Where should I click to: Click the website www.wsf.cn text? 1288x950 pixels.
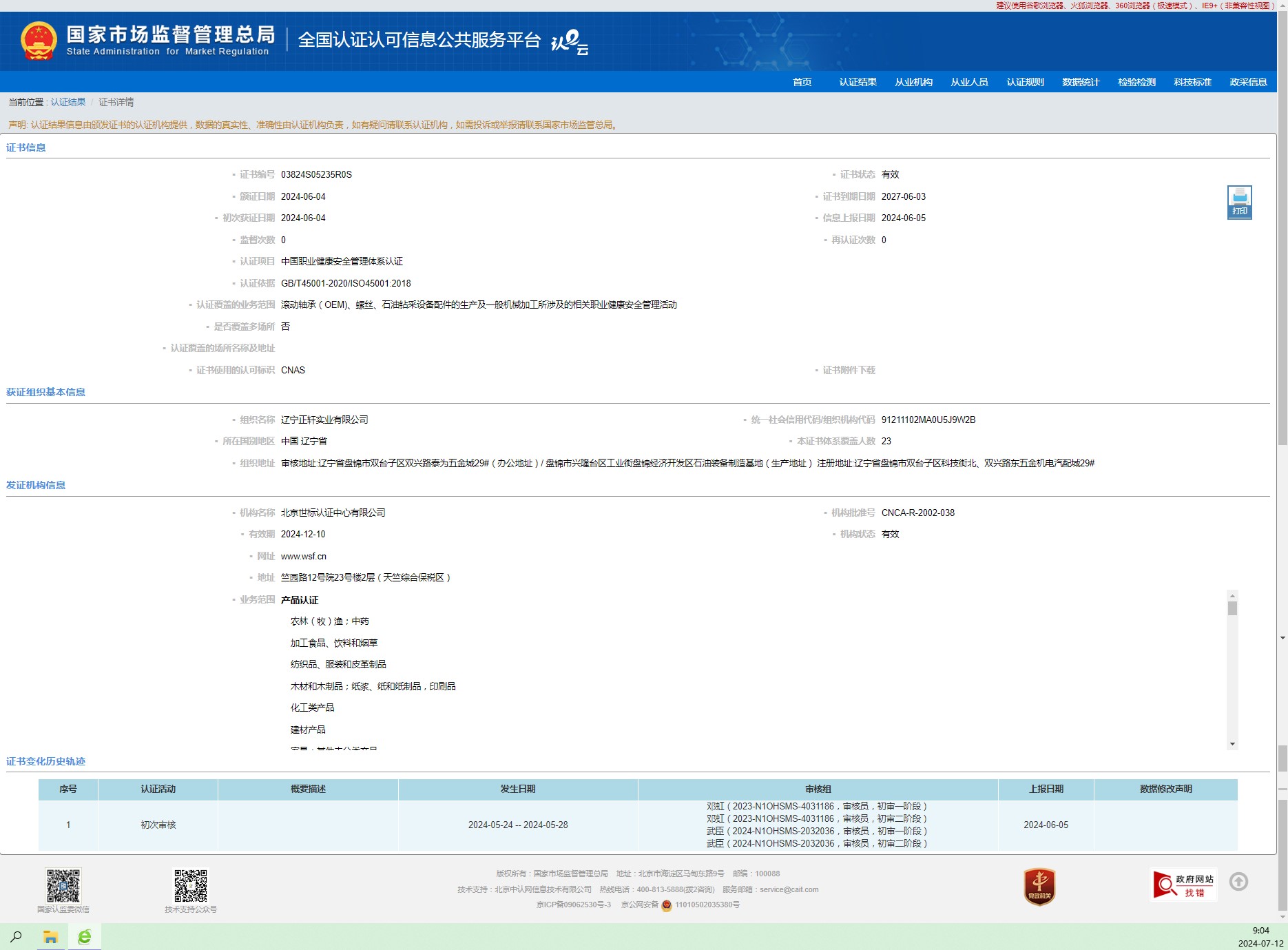click(x=304, y=557)
